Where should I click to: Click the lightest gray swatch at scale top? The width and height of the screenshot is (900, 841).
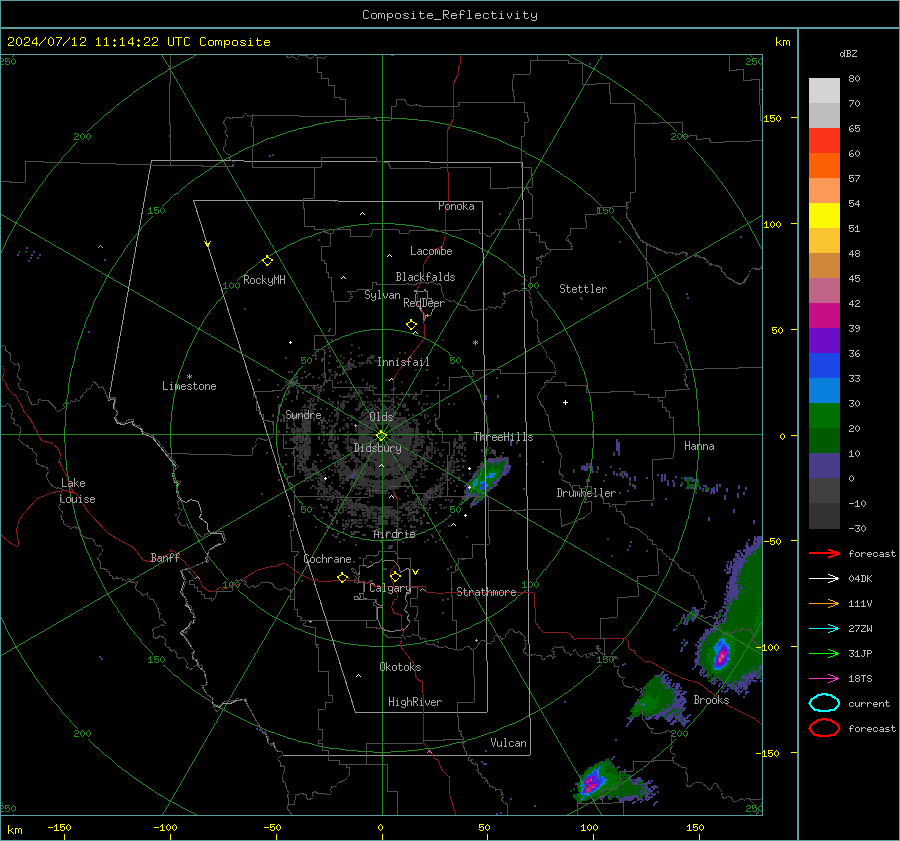click(x=824, y=91)
